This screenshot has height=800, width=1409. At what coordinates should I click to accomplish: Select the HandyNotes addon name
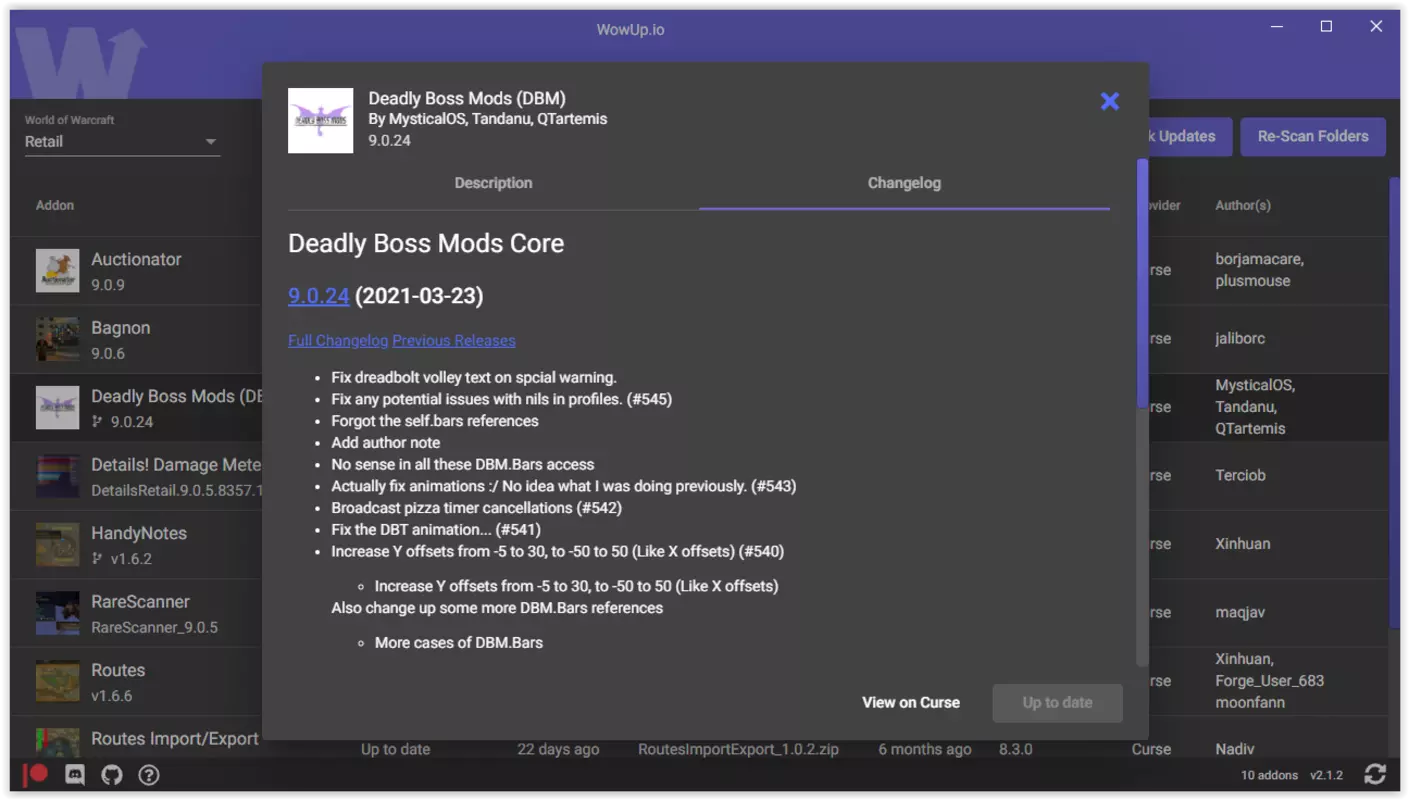(x=139, y=533)
